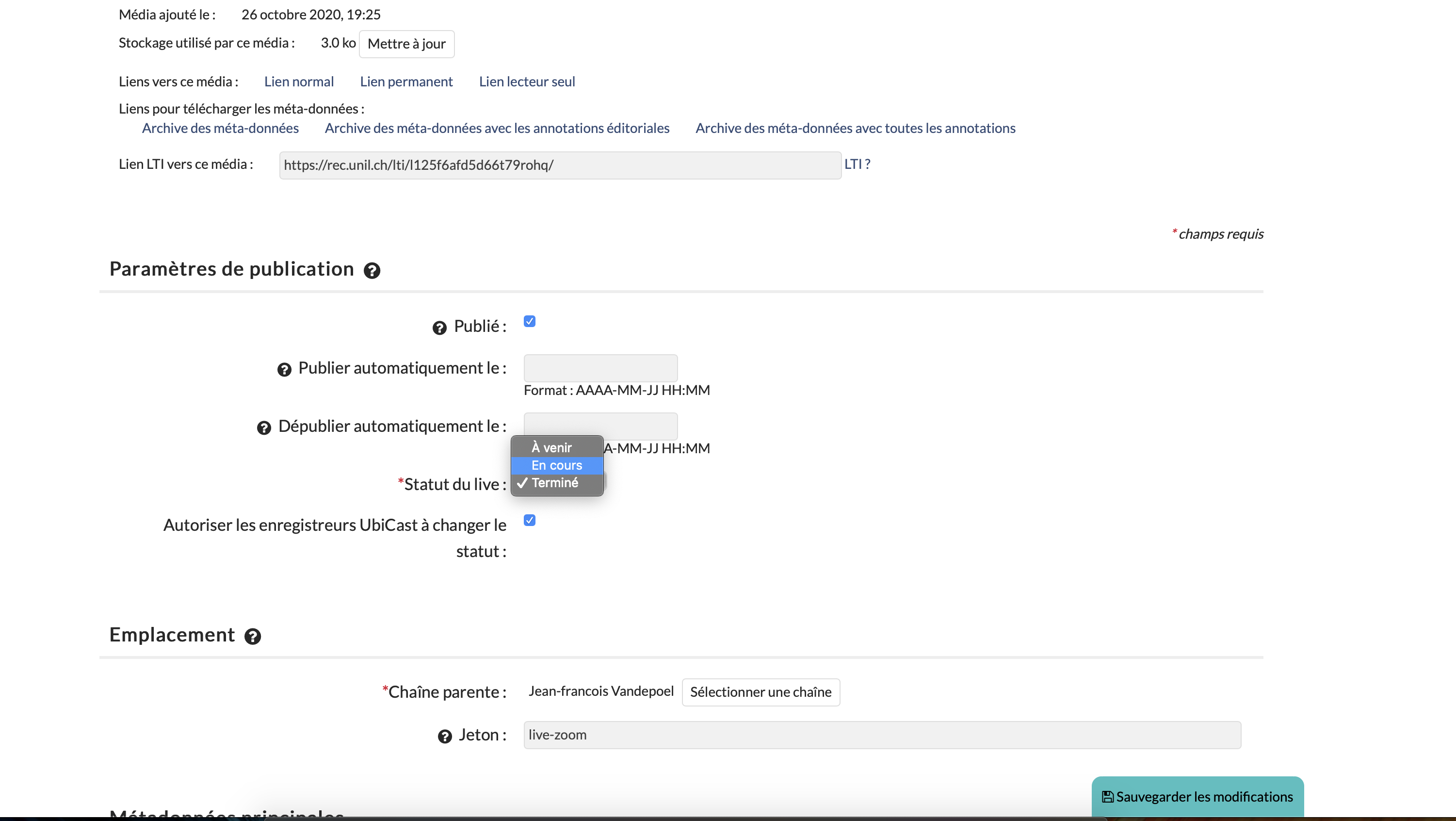
Task: Open the Lien permanent link
Action: point(406,82)
